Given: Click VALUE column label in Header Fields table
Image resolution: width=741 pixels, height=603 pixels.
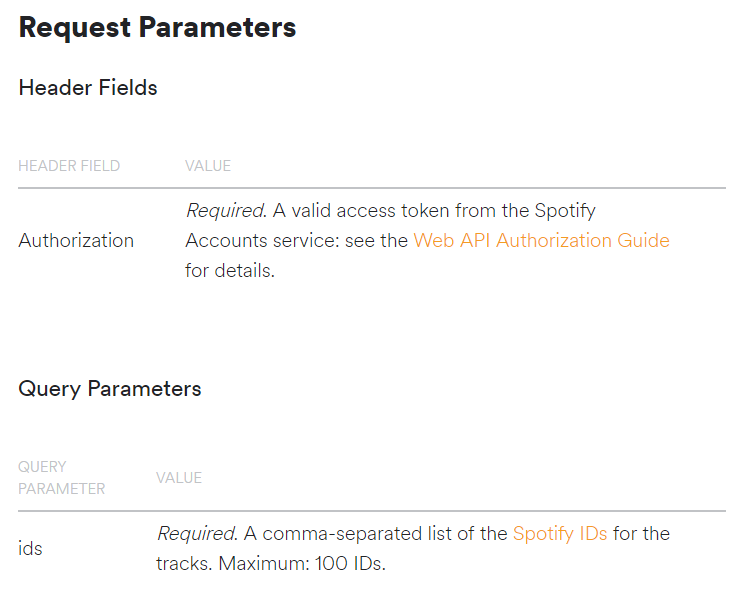Looking at the screenshot, I should point(208,166).
